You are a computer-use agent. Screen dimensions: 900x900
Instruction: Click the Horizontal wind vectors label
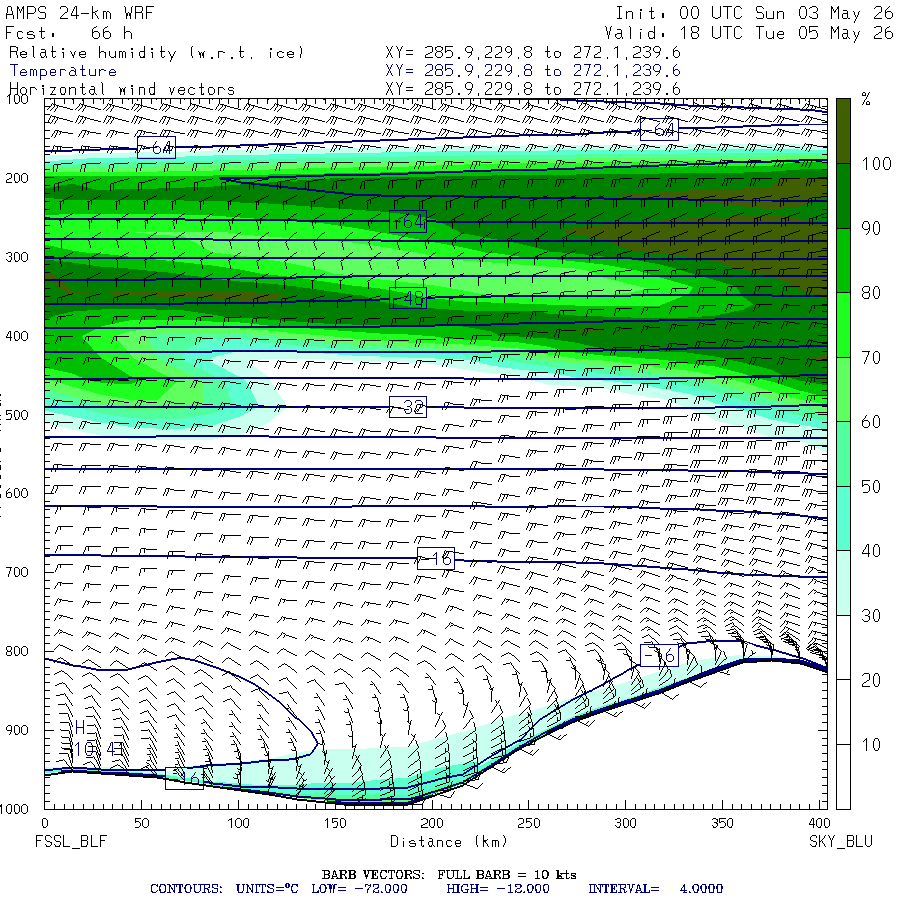coord(122,90)
